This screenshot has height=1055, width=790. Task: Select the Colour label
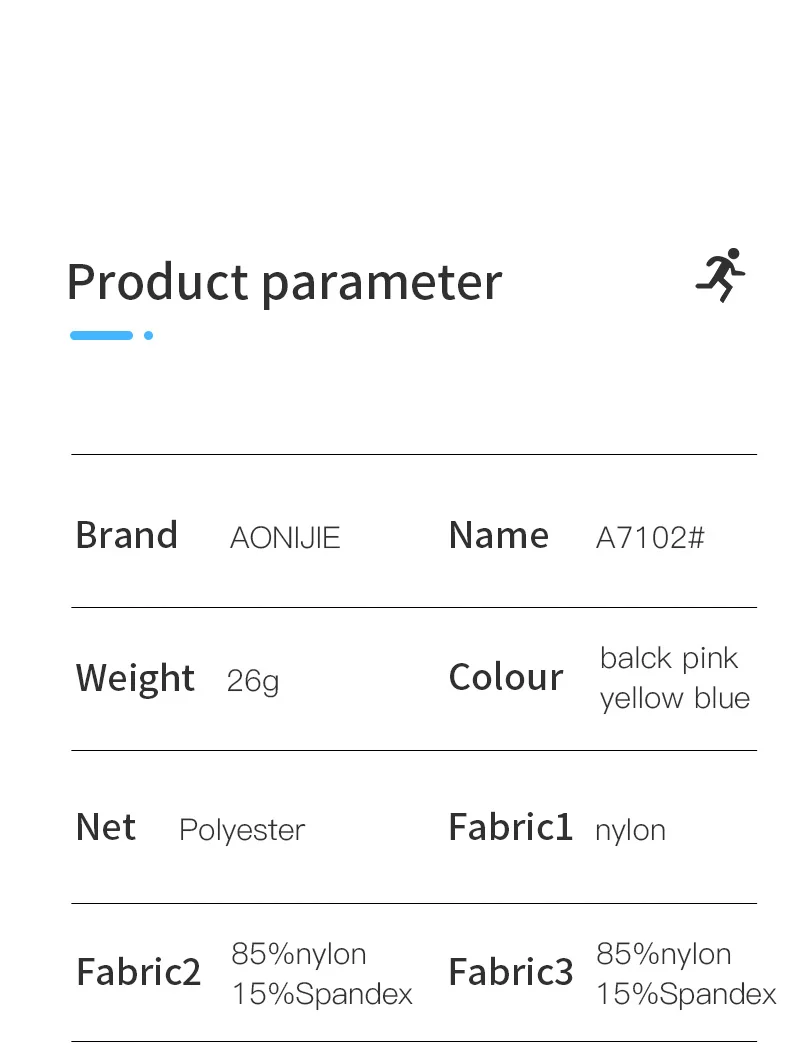pyautogui.click(x=506, y=678)
